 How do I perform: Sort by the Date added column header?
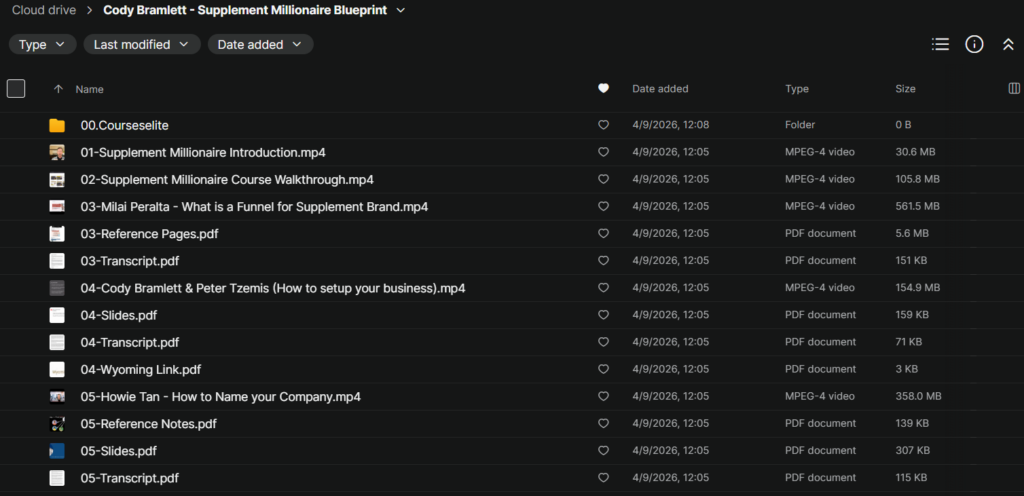[x=660, y=89]
